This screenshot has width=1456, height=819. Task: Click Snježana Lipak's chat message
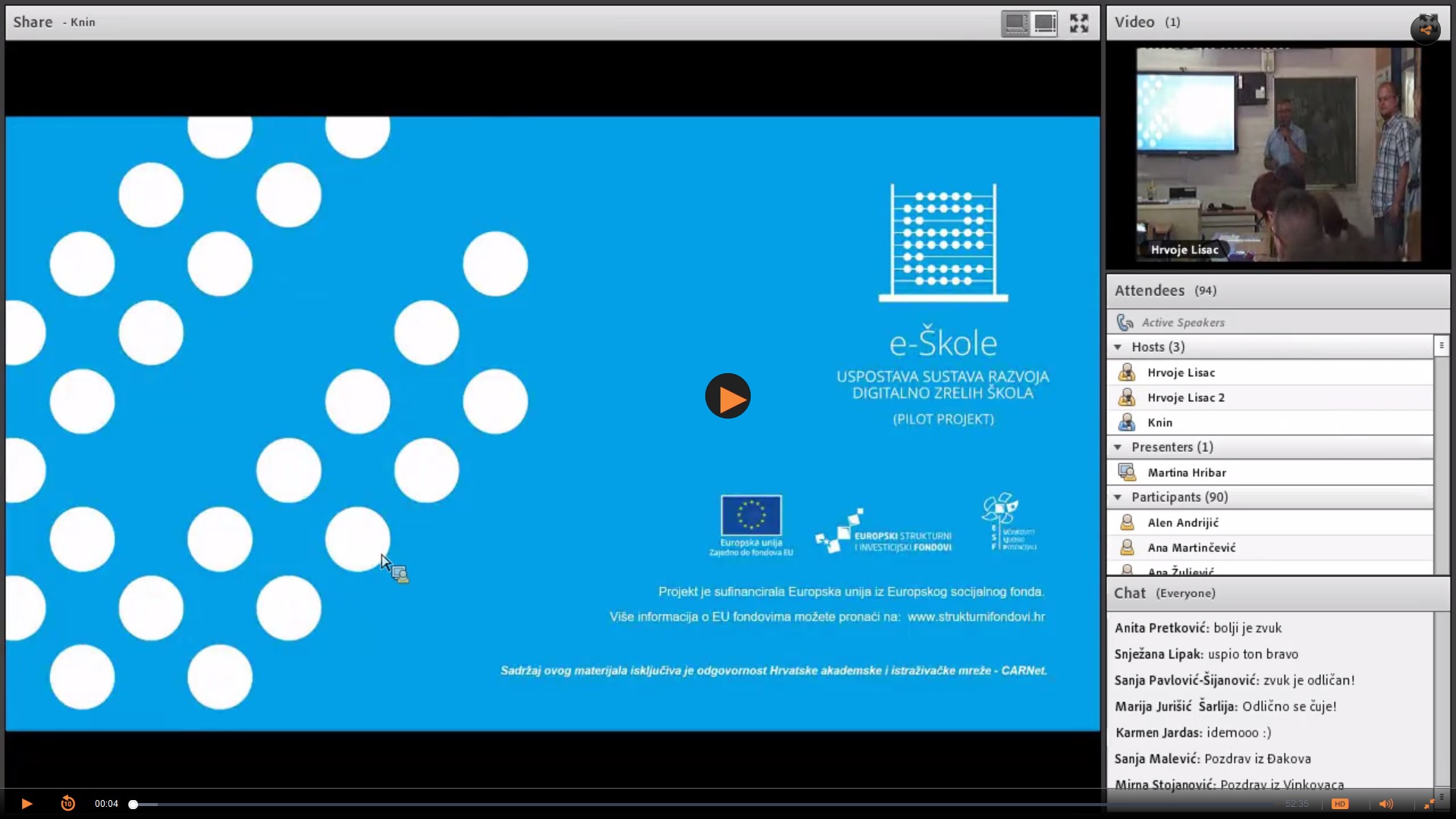(1207, 654)
